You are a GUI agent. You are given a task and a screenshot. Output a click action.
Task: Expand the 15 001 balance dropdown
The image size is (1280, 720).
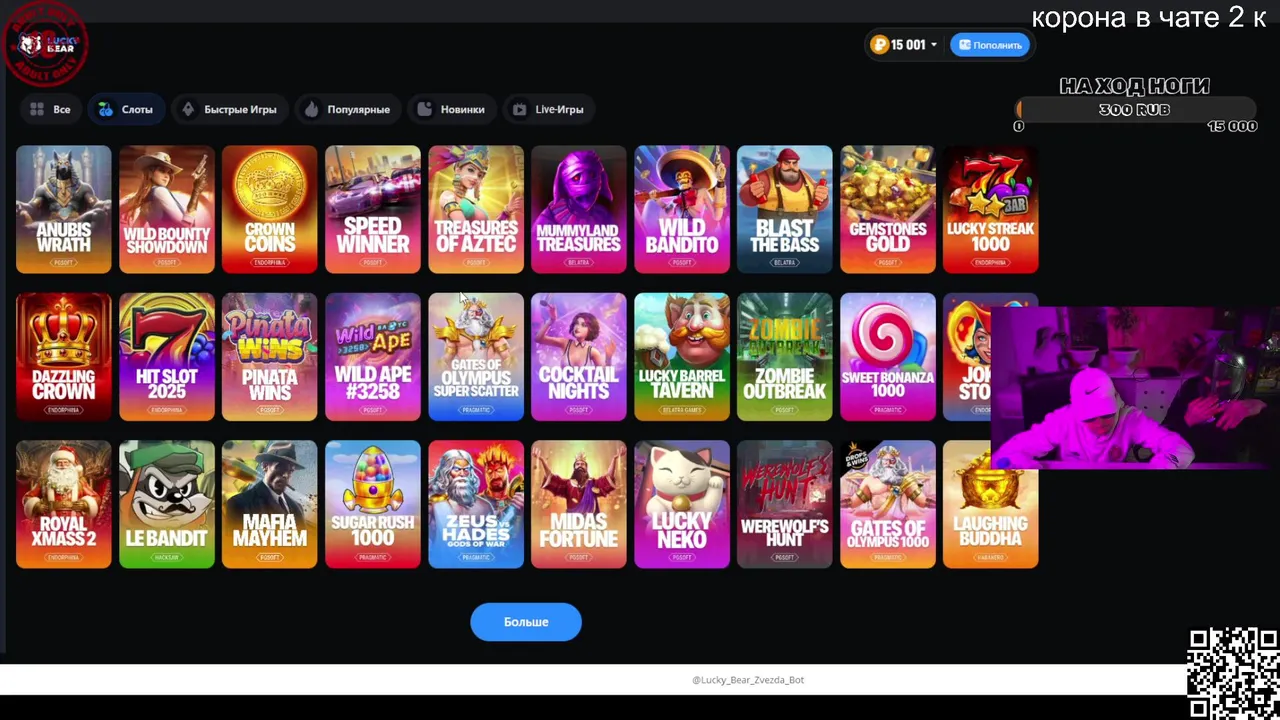904,45
